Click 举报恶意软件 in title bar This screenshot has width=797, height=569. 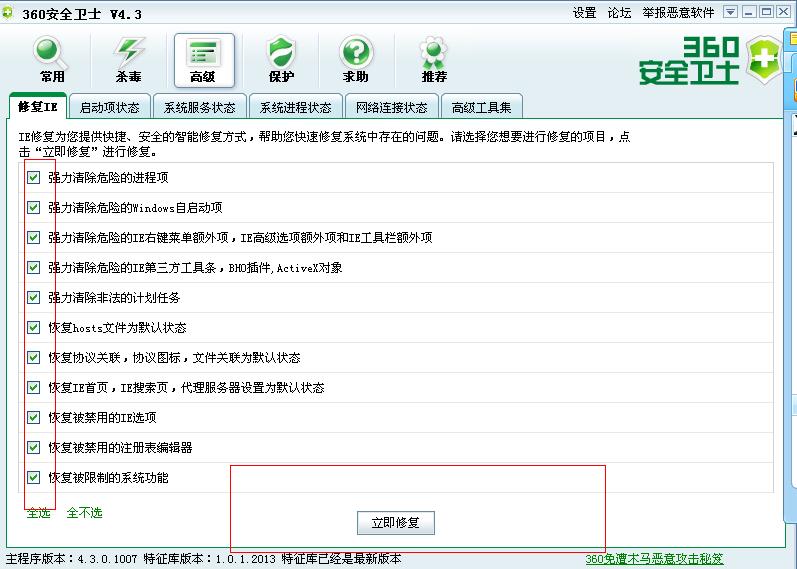pyautogui.click(x=679, y=13)
